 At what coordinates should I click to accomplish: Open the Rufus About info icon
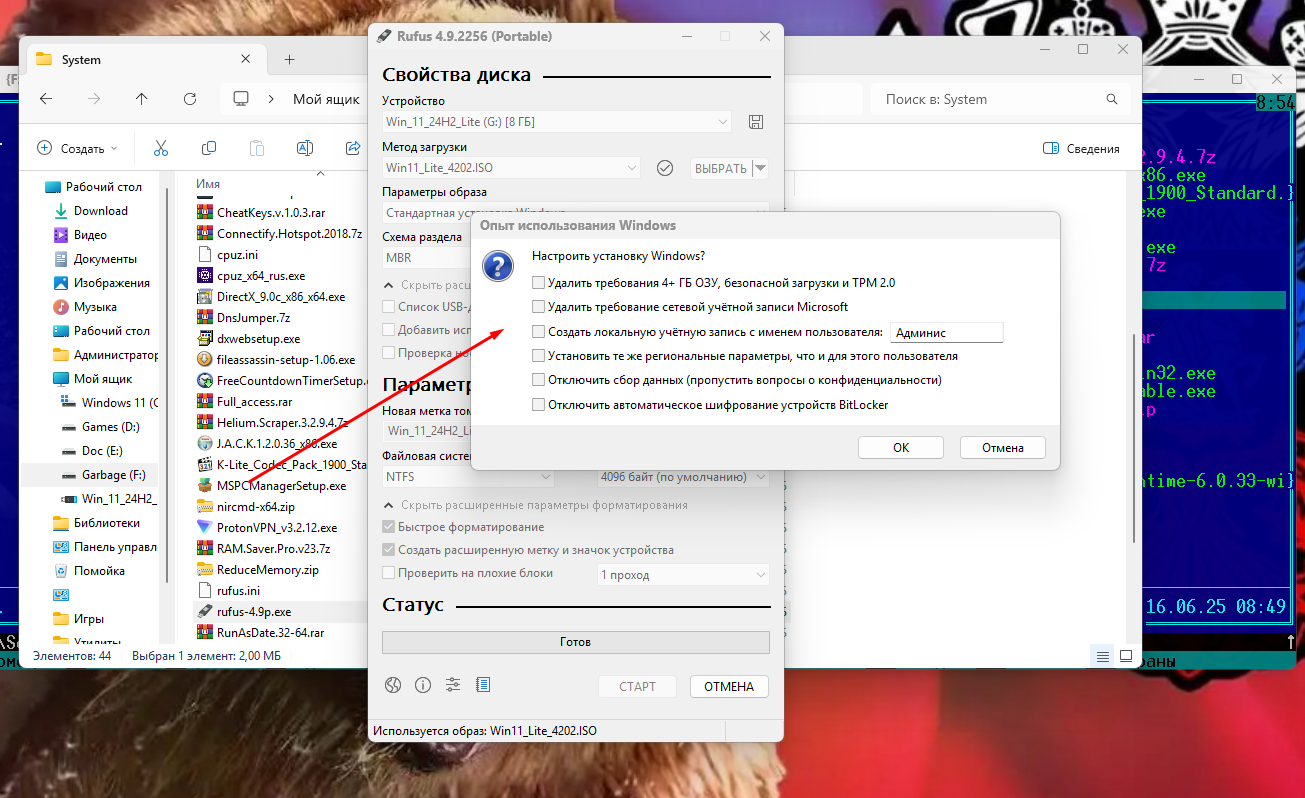click(423, 685)
